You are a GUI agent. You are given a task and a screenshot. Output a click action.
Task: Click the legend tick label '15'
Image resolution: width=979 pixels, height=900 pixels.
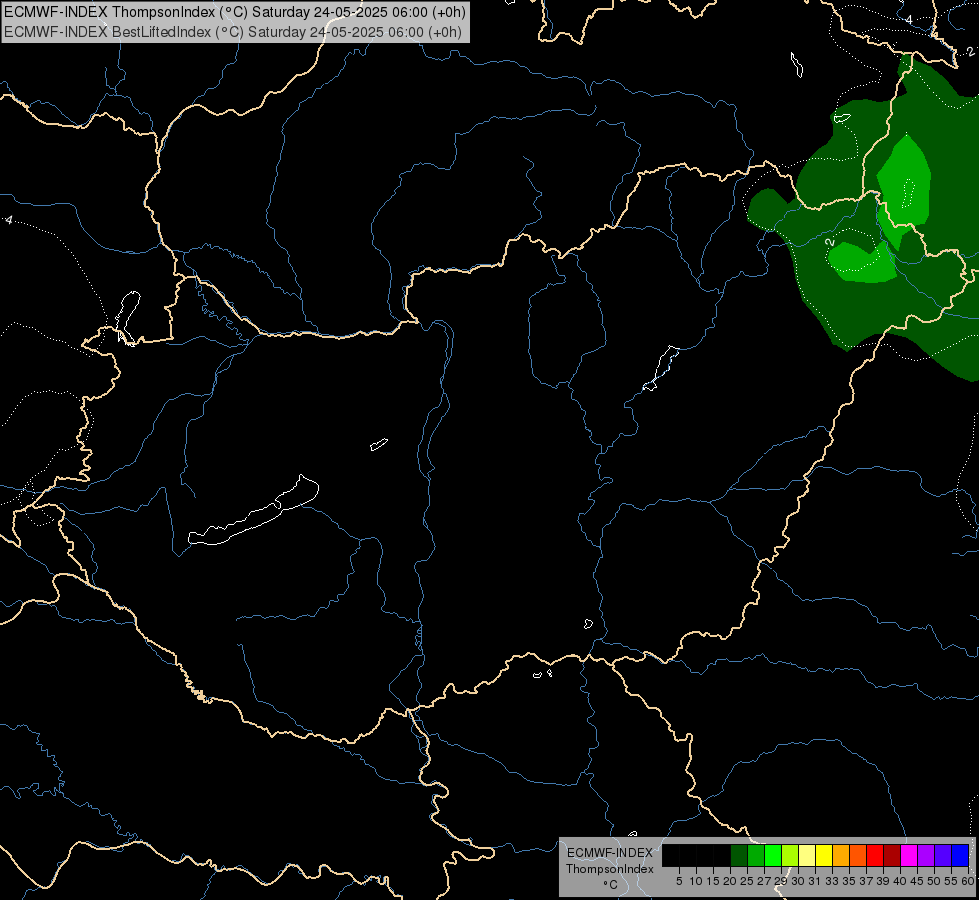[x=713, y=881]
